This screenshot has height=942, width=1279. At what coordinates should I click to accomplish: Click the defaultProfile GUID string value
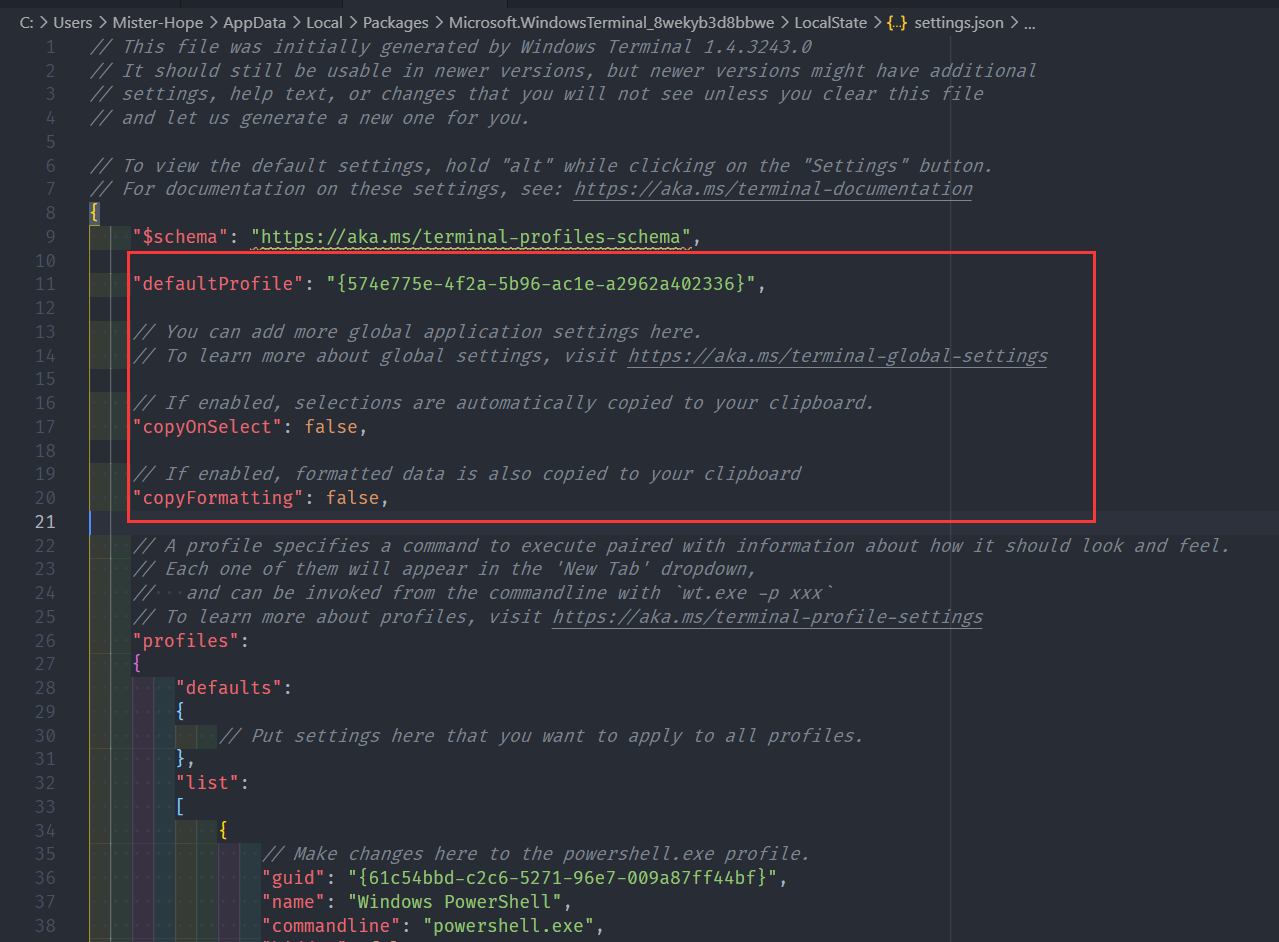(x=541, y=284)
